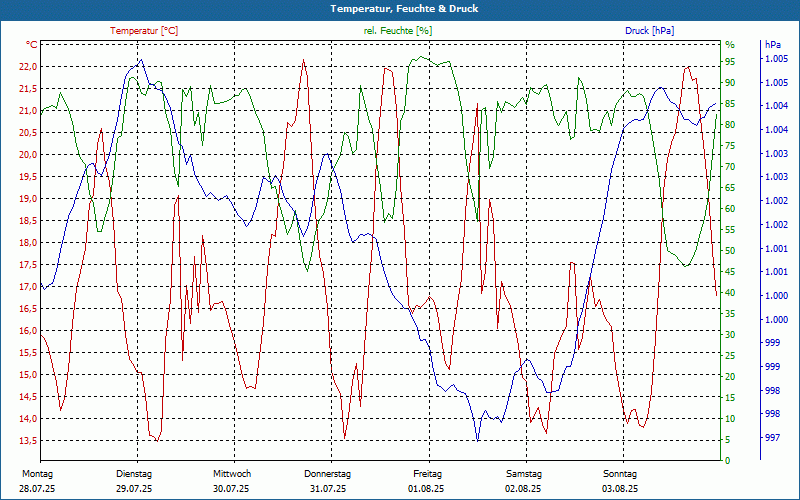Click the °C unit label on left axis
This screenshot has width=800, height=500.
coord(32,45)
